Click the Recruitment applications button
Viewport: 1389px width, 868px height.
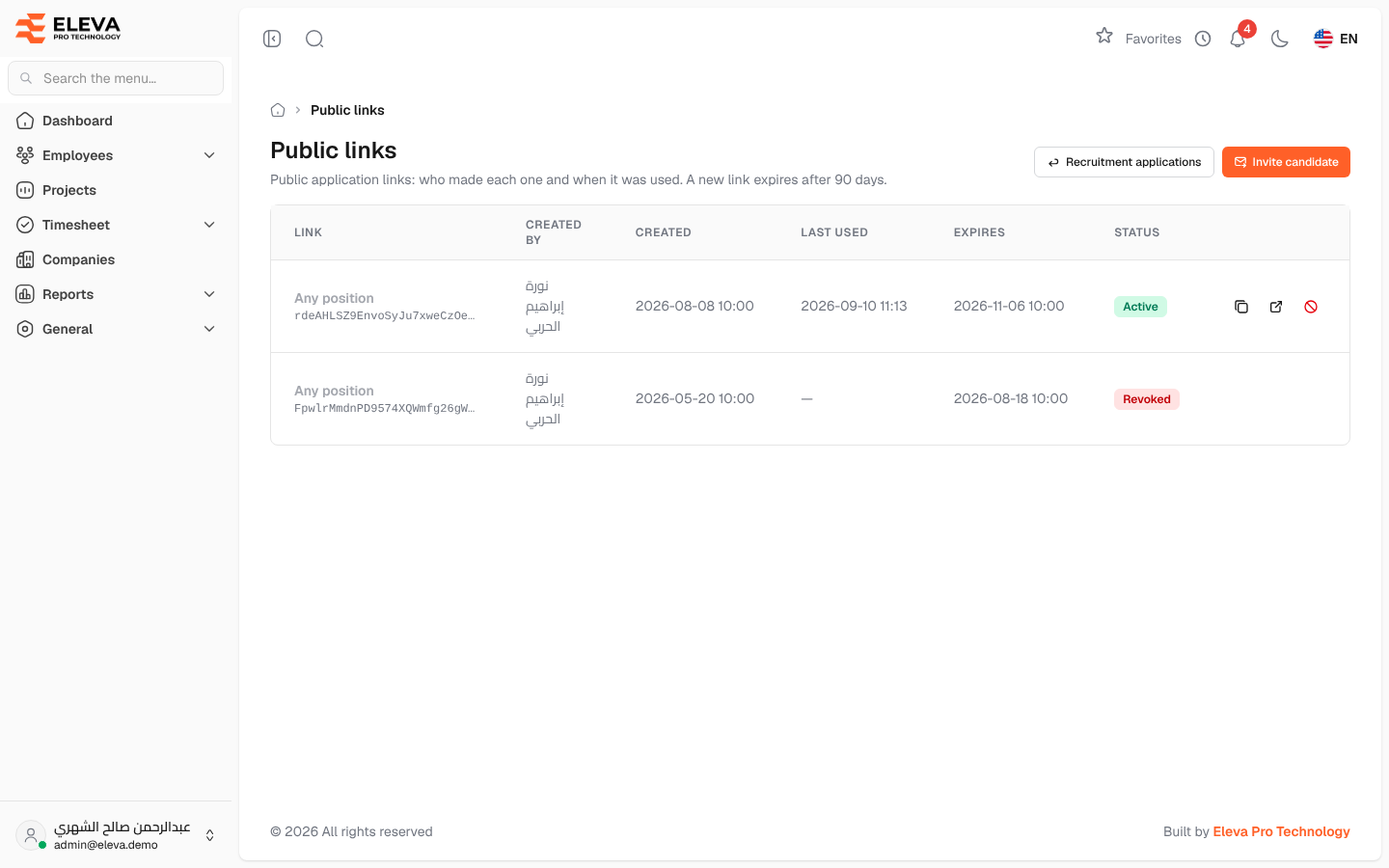(1124, 162)
